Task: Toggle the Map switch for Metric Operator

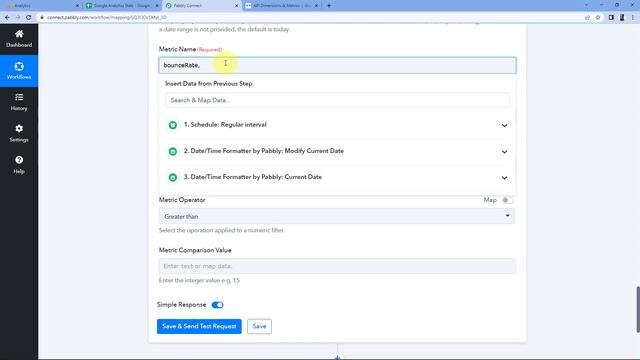Action: [x=507, y=200]
